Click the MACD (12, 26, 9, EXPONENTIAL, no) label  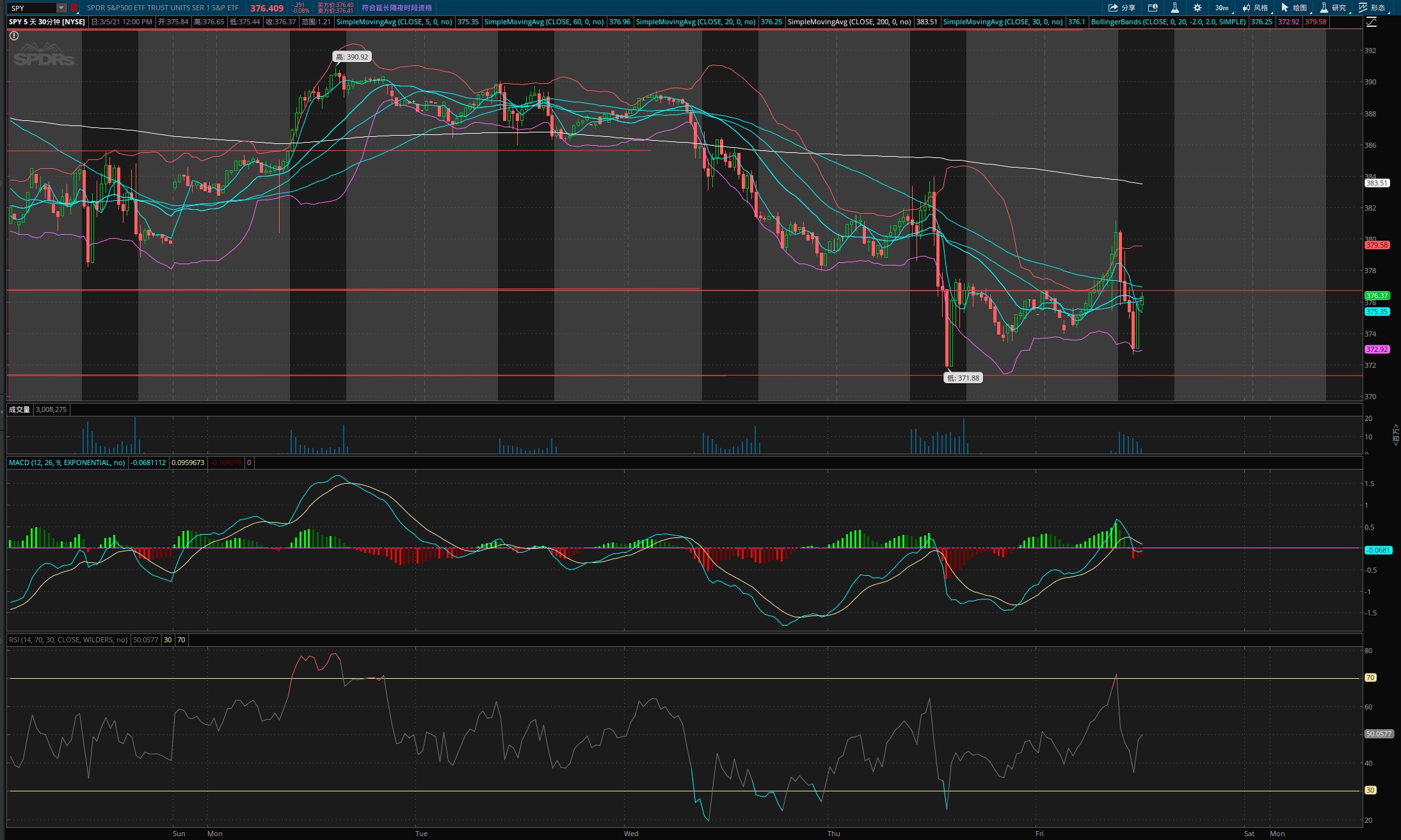pos(67,463)
